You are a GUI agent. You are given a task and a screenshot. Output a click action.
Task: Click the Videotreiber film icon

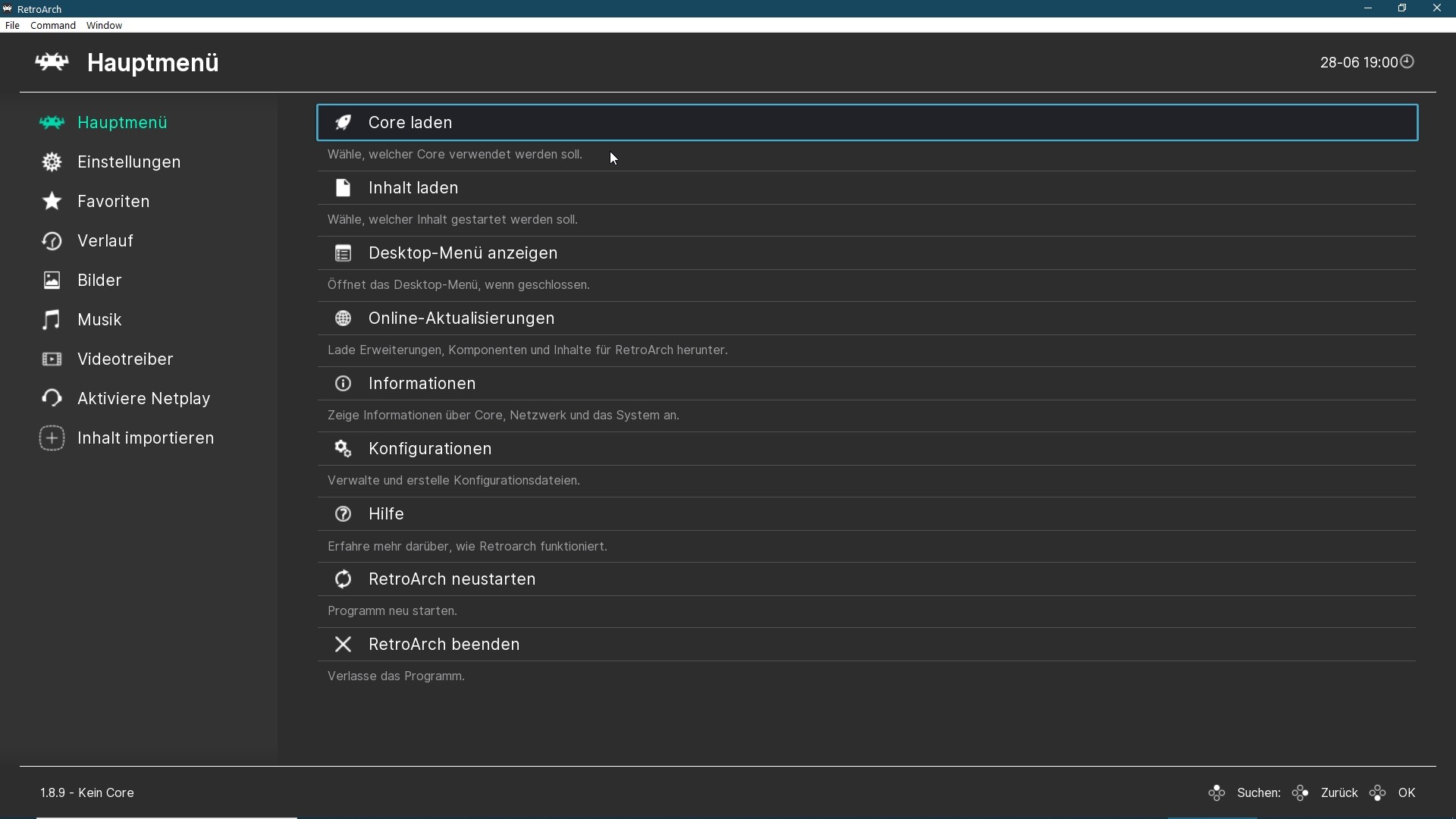point(52,359)
